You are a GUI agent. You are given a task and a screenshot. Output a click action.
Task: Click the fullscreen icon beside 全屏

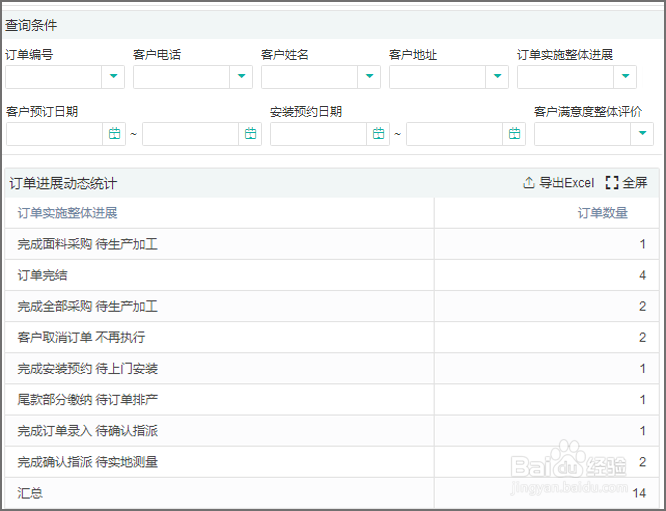coord(612,183)
